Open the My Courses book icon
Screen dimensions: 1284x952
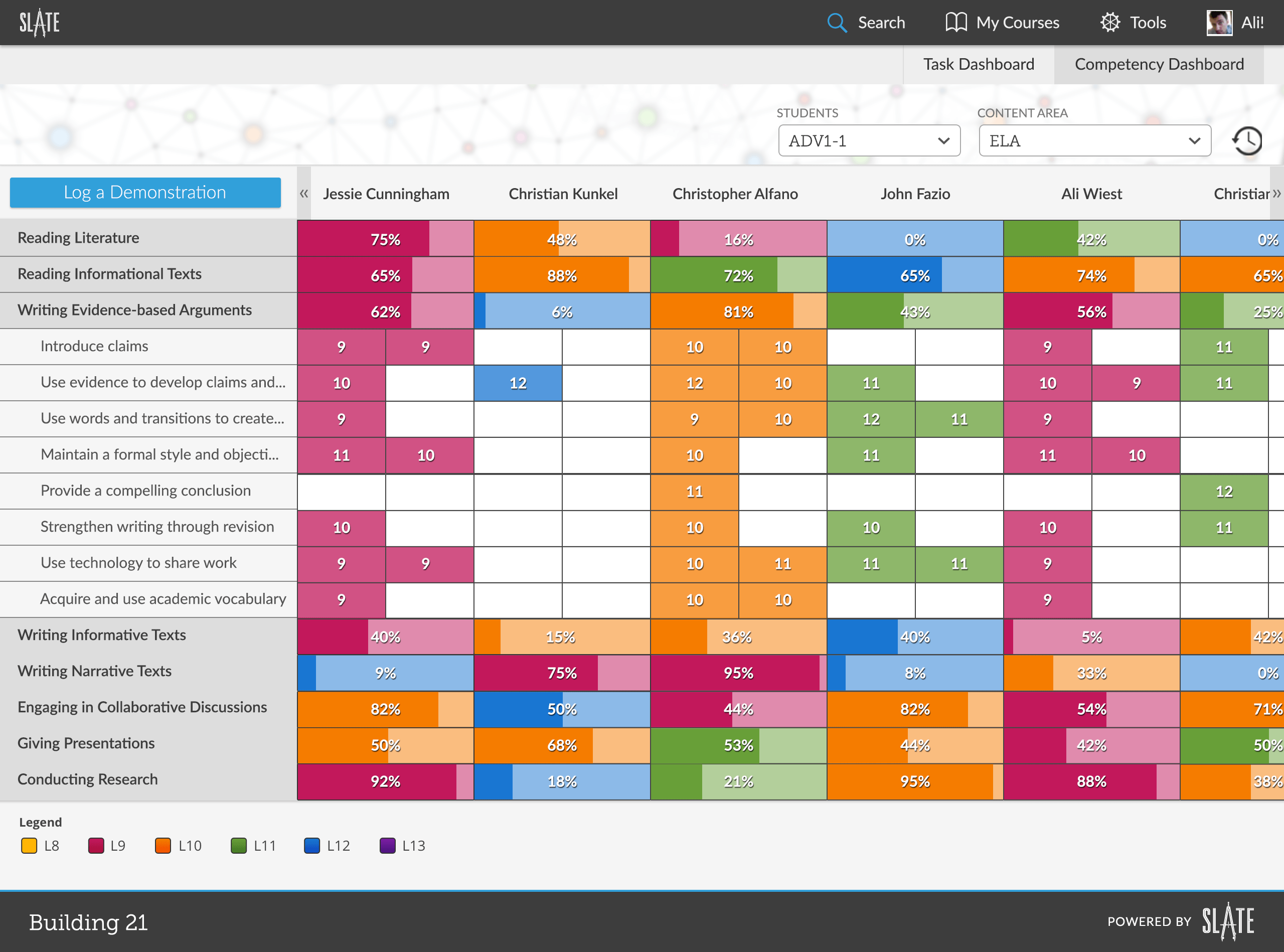(x=956, y=23)
